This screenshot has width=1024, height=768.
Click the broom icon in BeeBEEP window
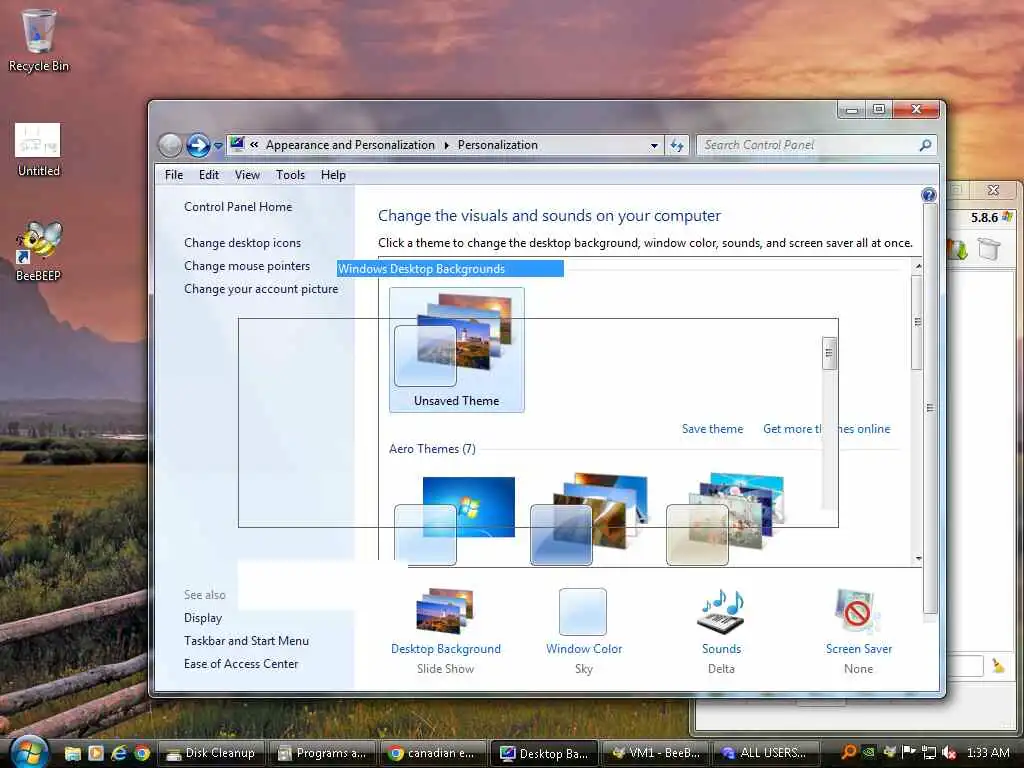click(998, 665)
